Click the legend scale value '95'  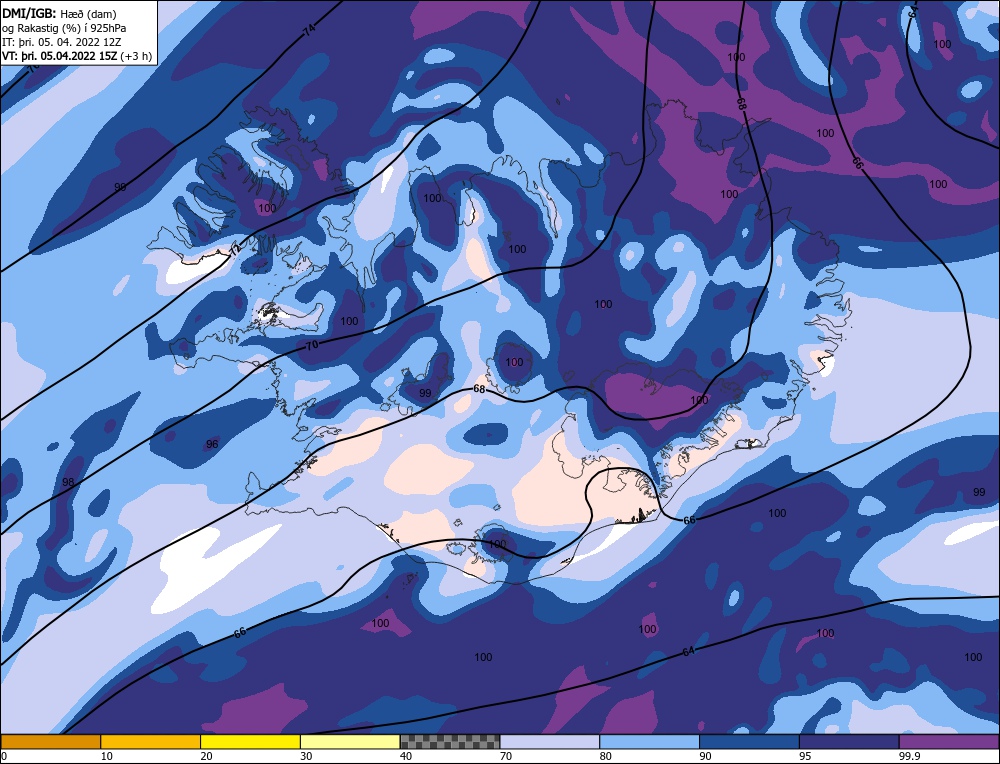(x=805, y=756)
